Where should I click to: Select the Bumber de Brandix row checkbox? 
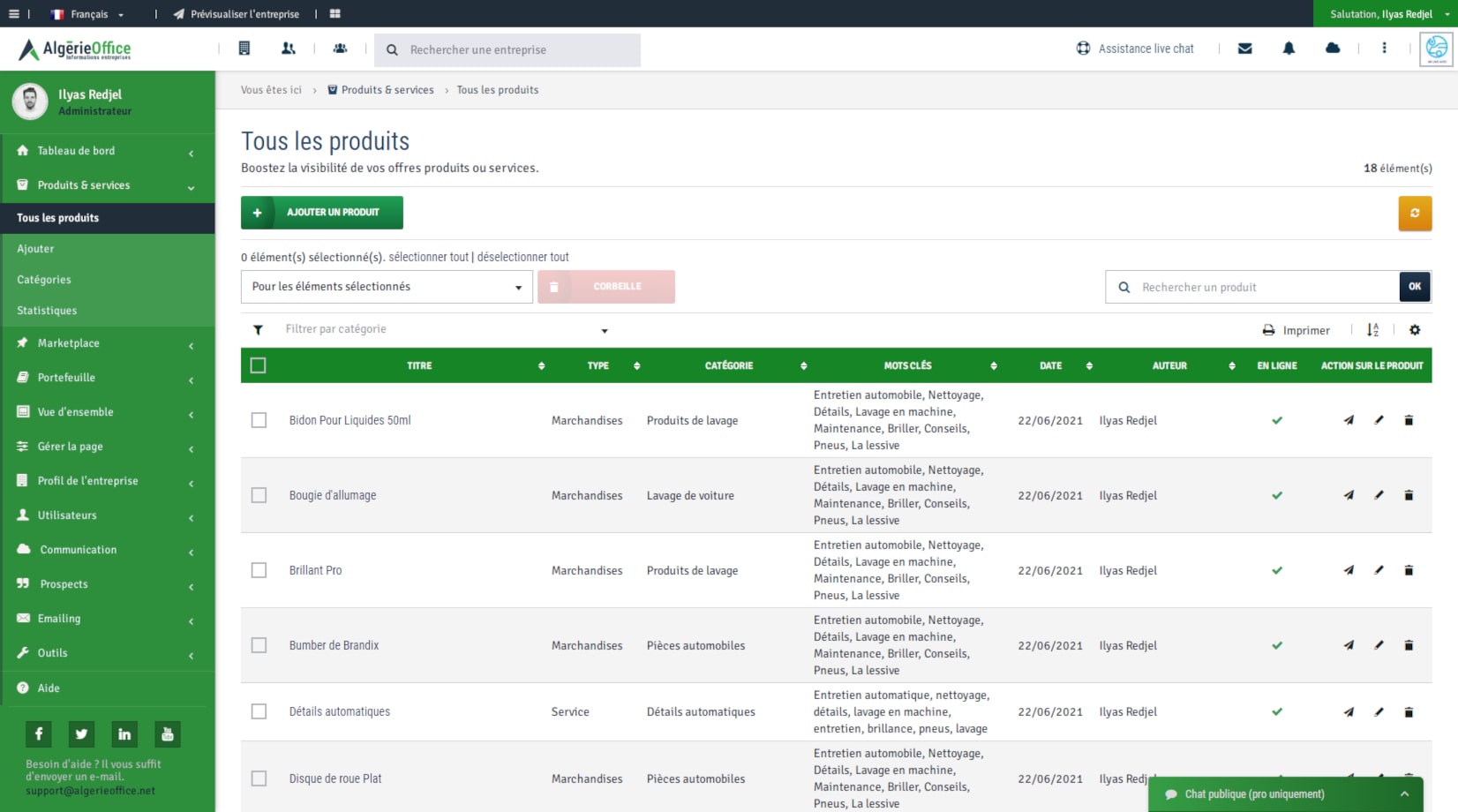coord(259,645)
